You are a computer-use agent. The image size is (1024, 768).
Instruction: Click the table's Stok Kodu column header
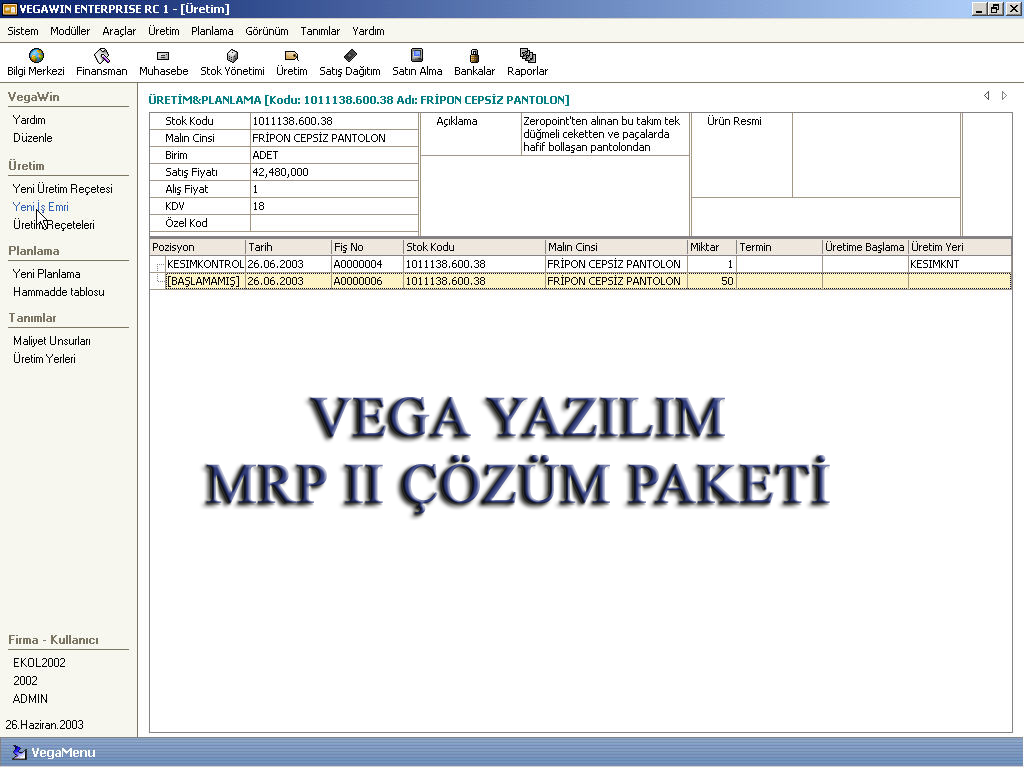pyautogui.click(x=475, y=247)
